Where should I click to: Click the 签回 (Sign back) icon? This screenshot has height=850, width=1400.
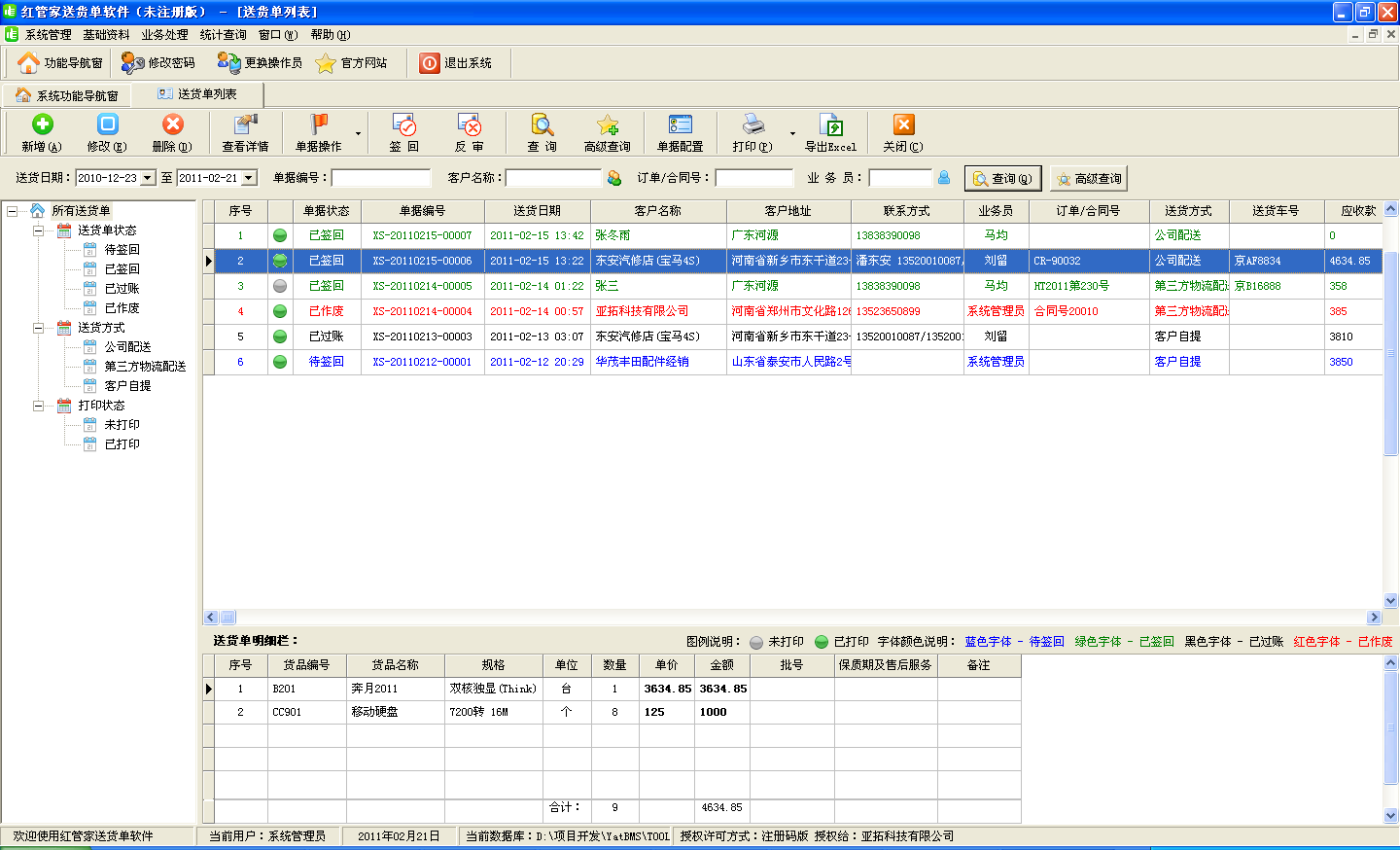pyautogui.click(x=403, y=124)
